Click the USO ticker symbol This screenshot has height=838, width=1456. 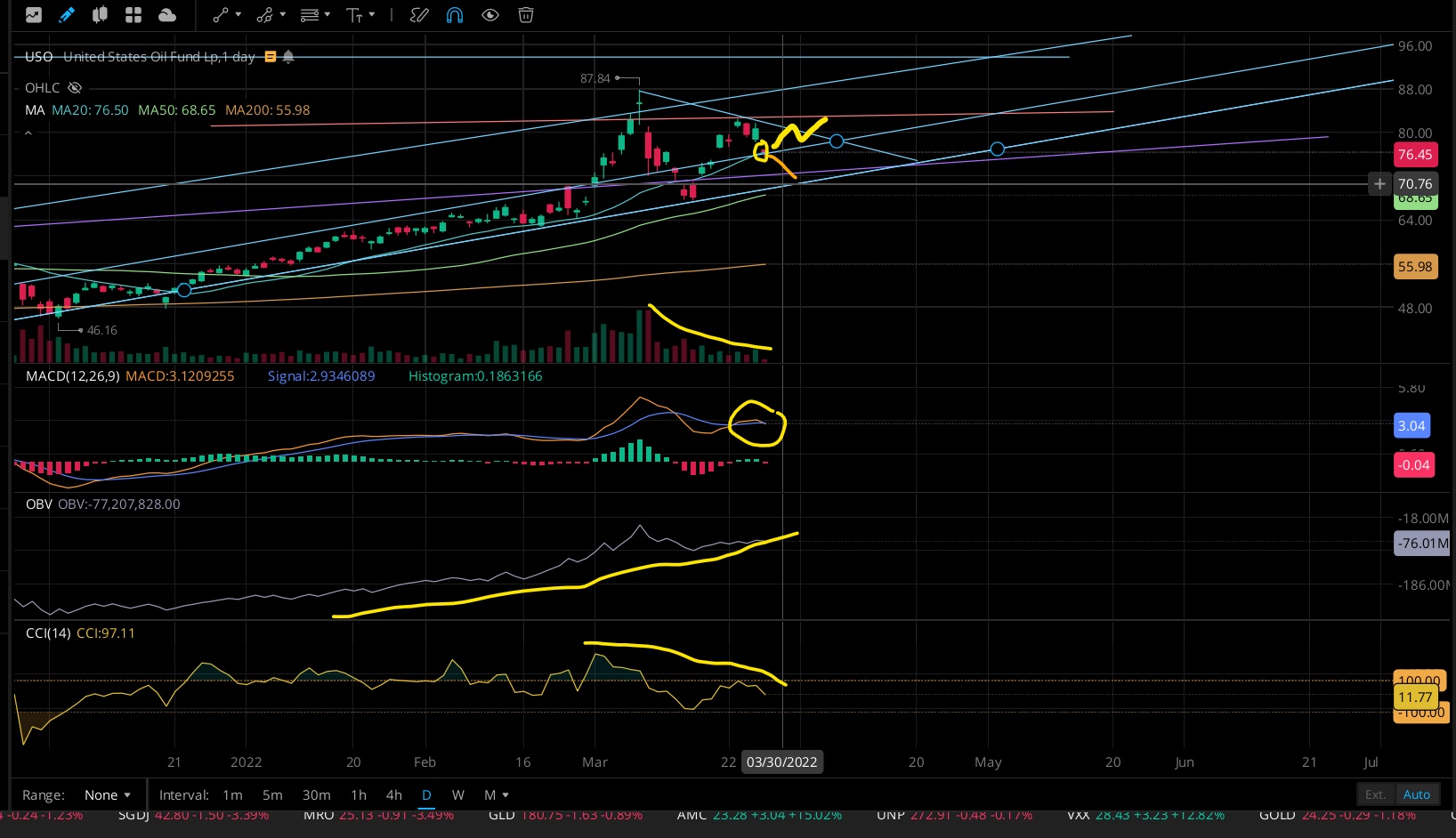coord(38,57)
